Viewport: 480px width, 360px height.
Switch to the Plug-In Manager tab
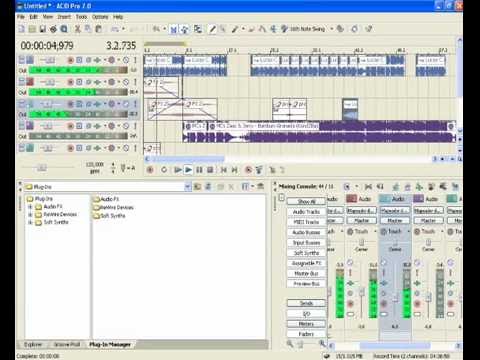[110, 344]
